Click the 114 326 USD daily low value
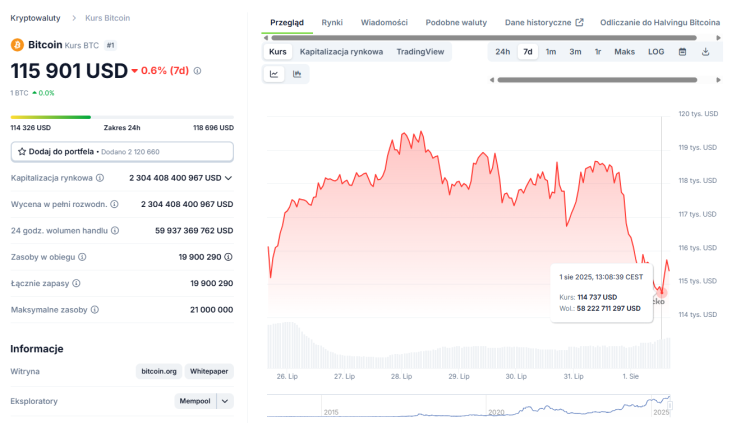 (31, 128)
